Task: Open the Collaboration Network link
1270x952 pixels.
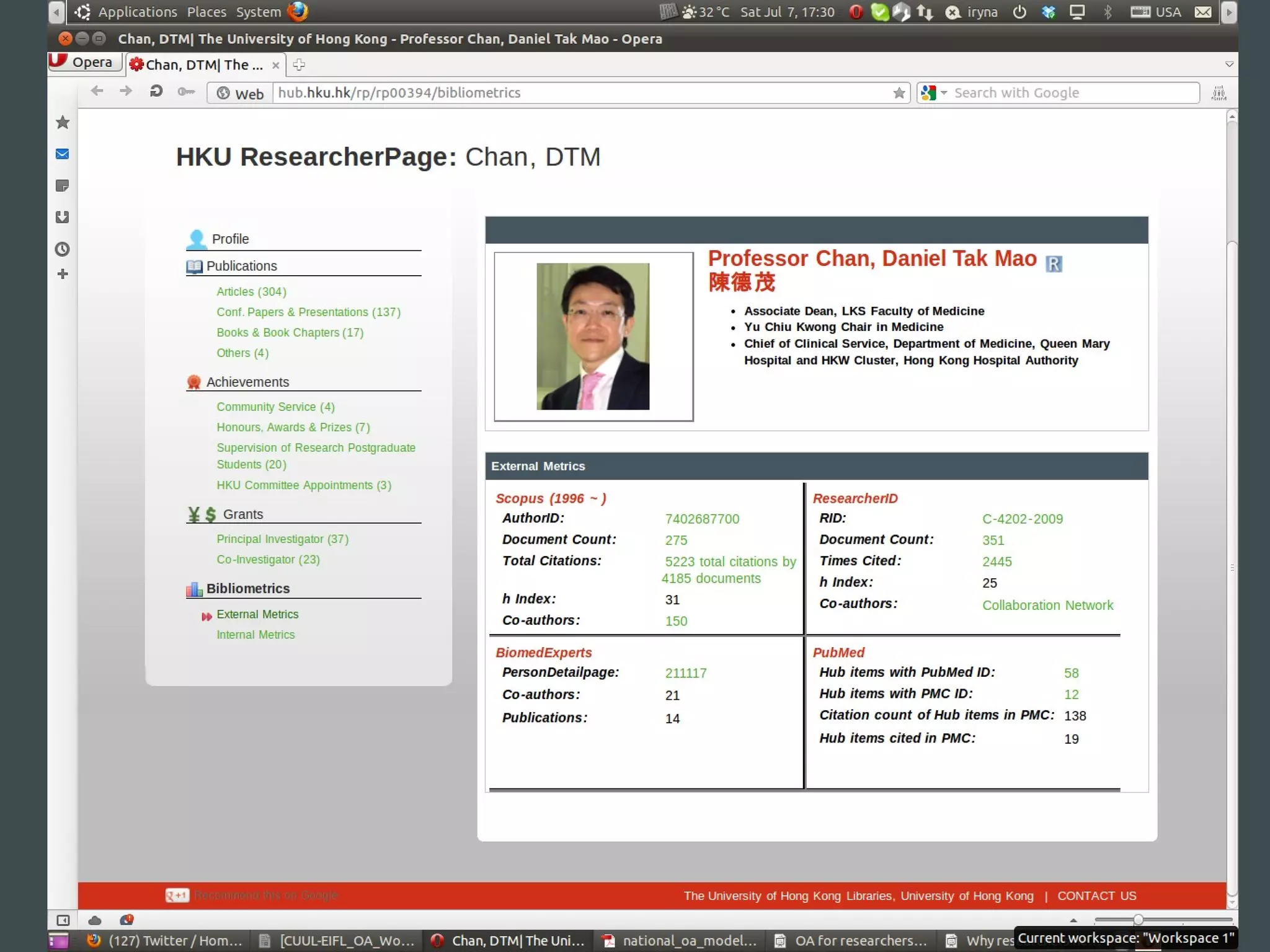Action: tap(1047, 605)
